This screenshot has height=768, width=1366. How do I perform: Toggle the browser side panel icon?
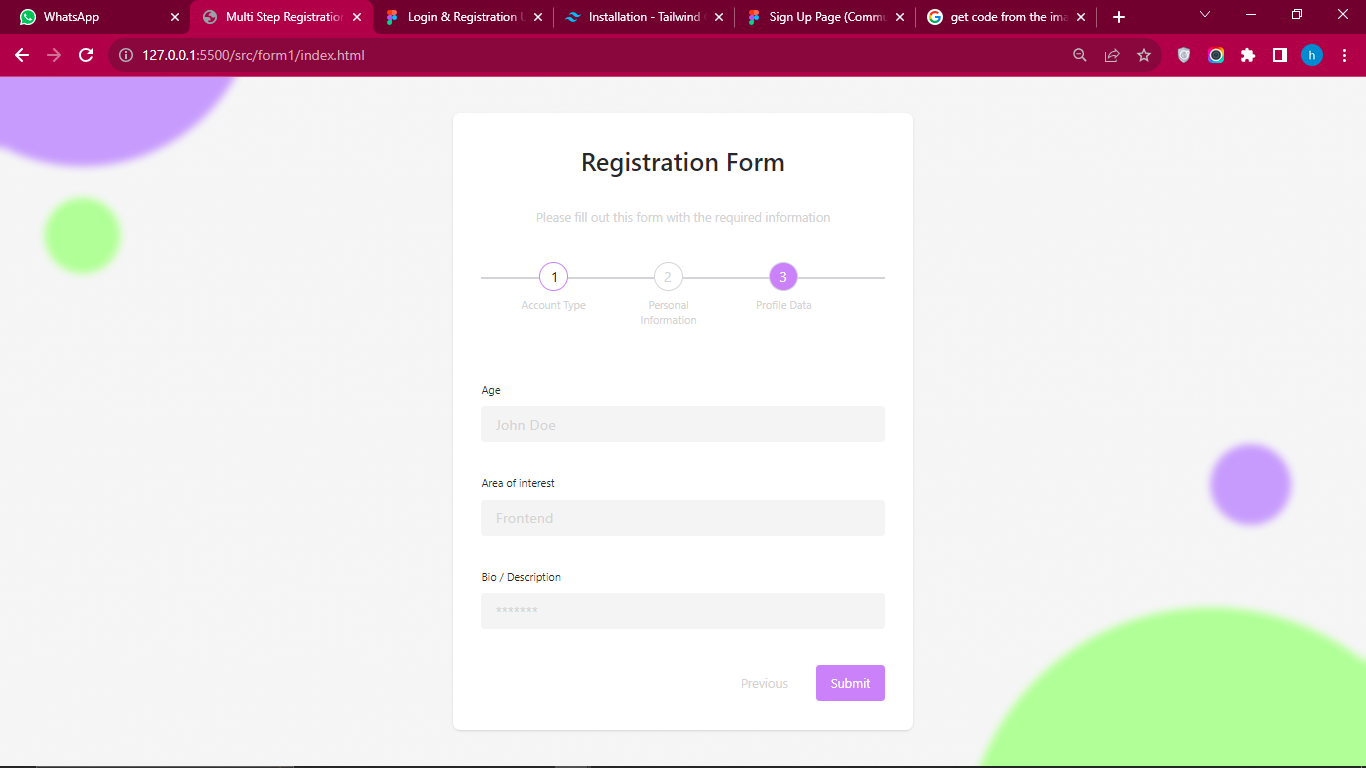pyautogui.click(x=1280, y=56)
